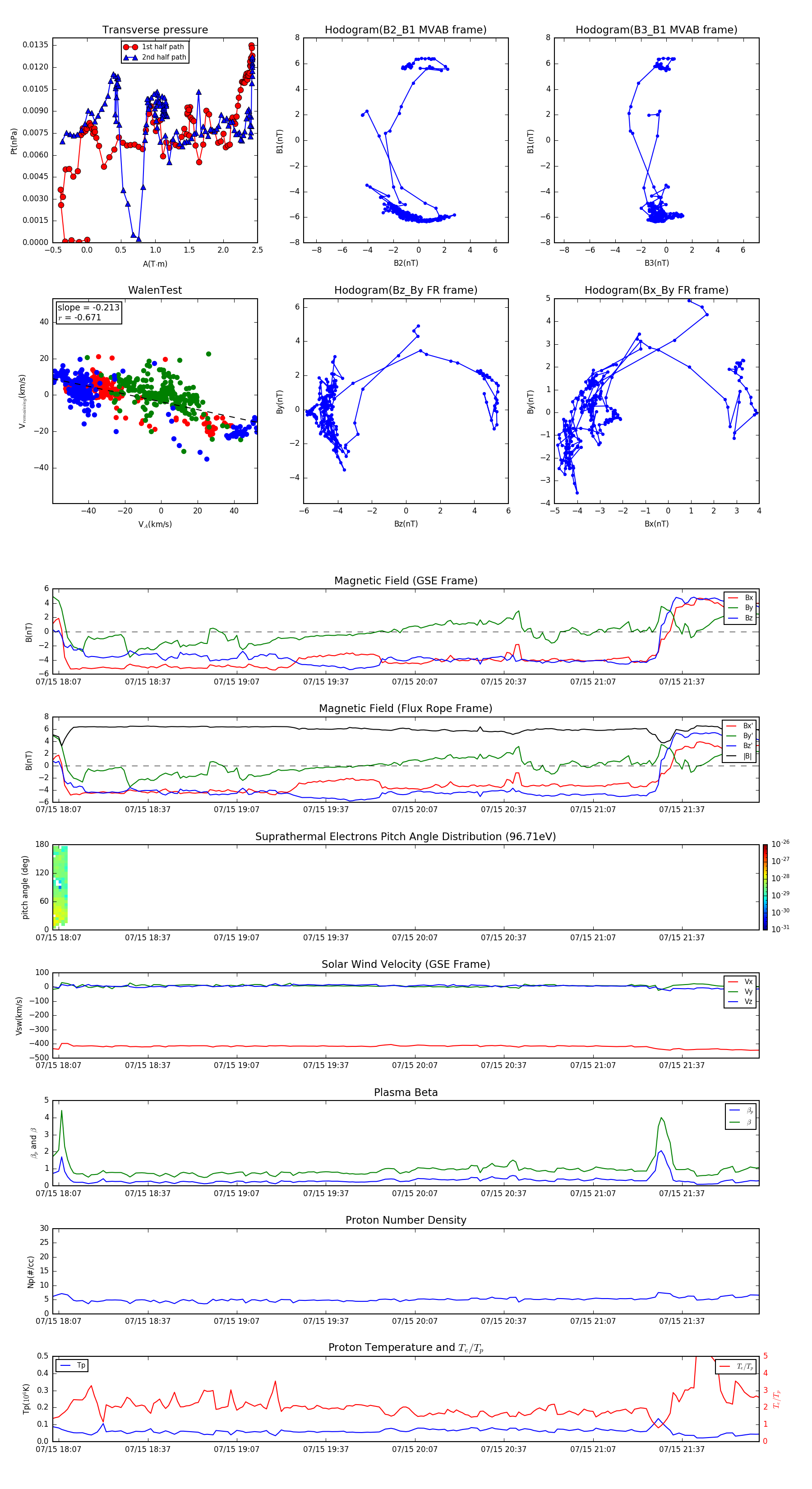Select the Tp legend entry
The height and width of the screenshot is (1489, 812).
pyautogui.click(x=72, y=1365)
